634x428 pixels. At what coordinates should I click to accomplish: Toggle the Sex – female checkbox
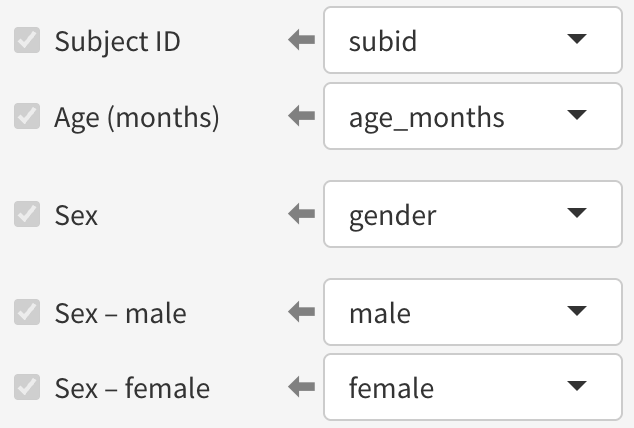point(26,387)
